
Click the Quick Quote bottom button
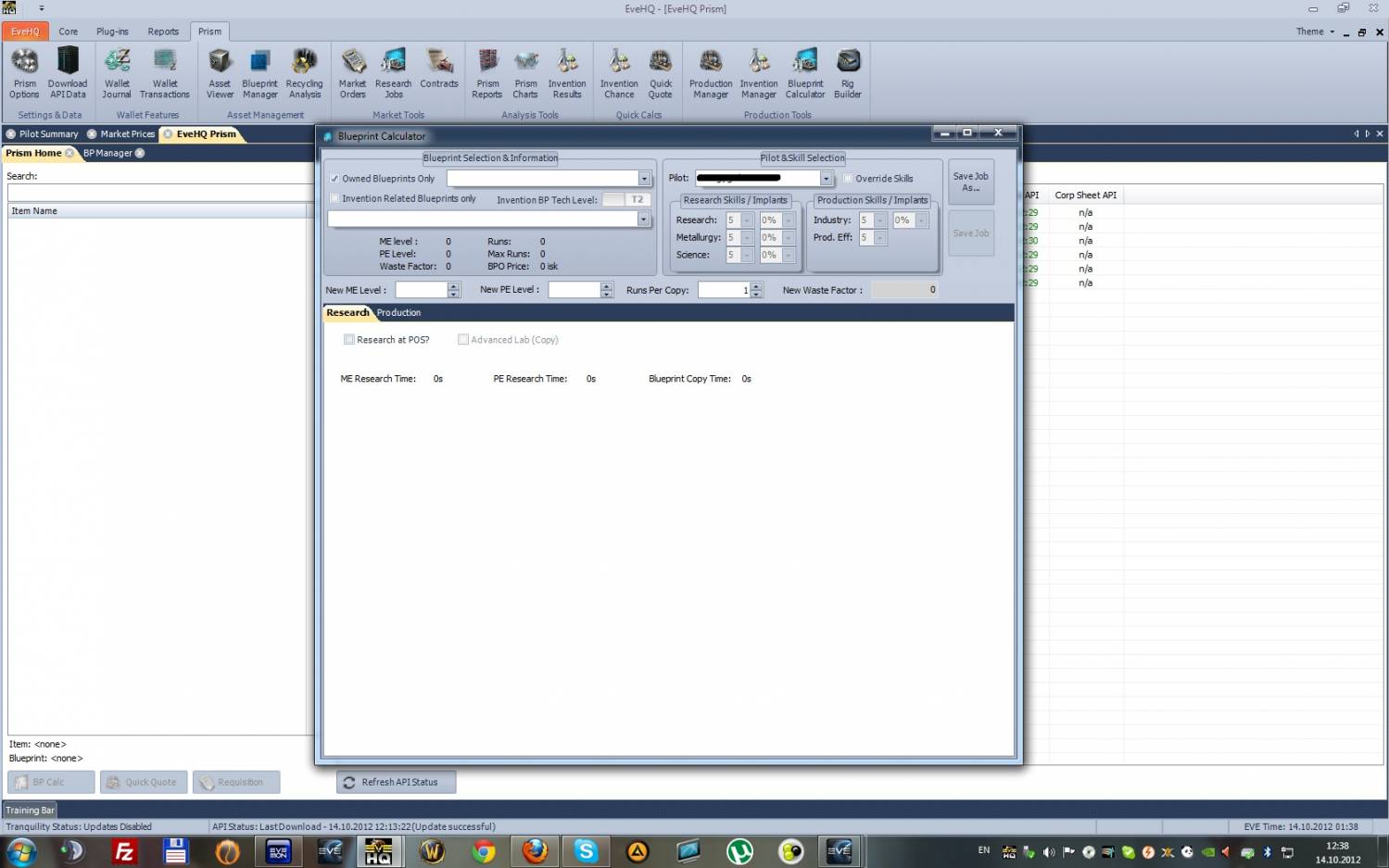click(144, 782)
